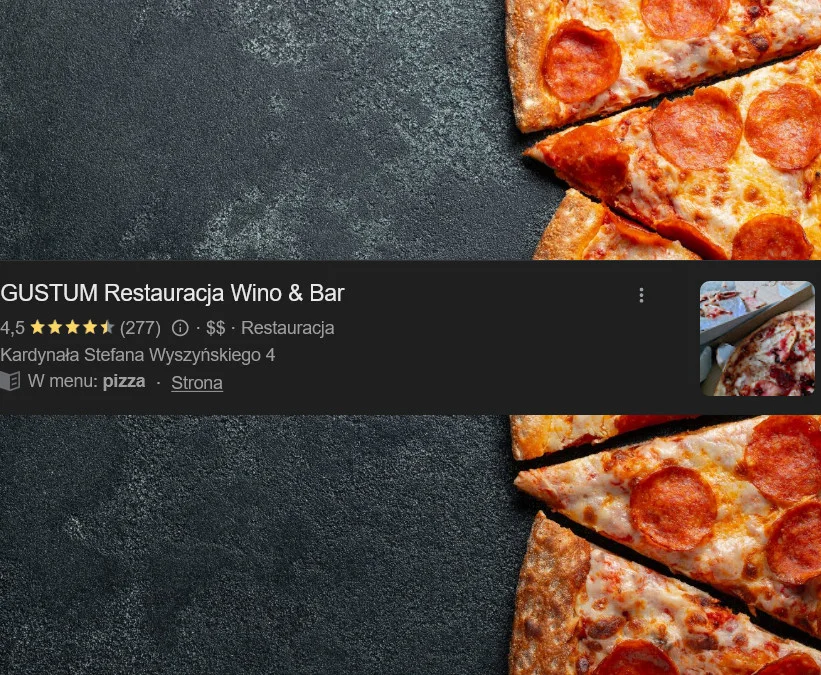Click the first yellow rating star

[38, 328]
